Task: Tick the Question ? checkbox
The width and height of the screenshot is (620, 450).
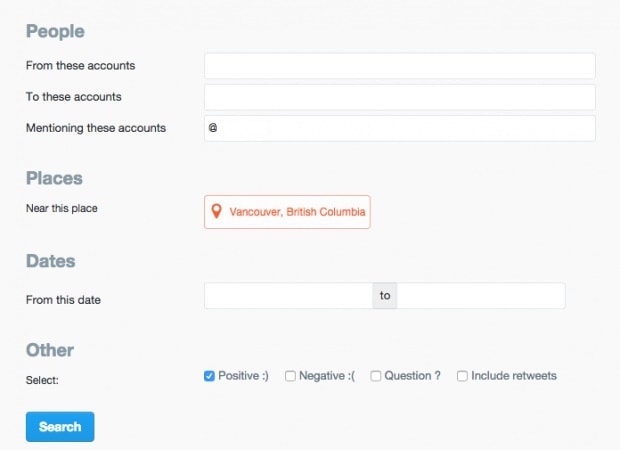Action: click(x=376, y=376)
